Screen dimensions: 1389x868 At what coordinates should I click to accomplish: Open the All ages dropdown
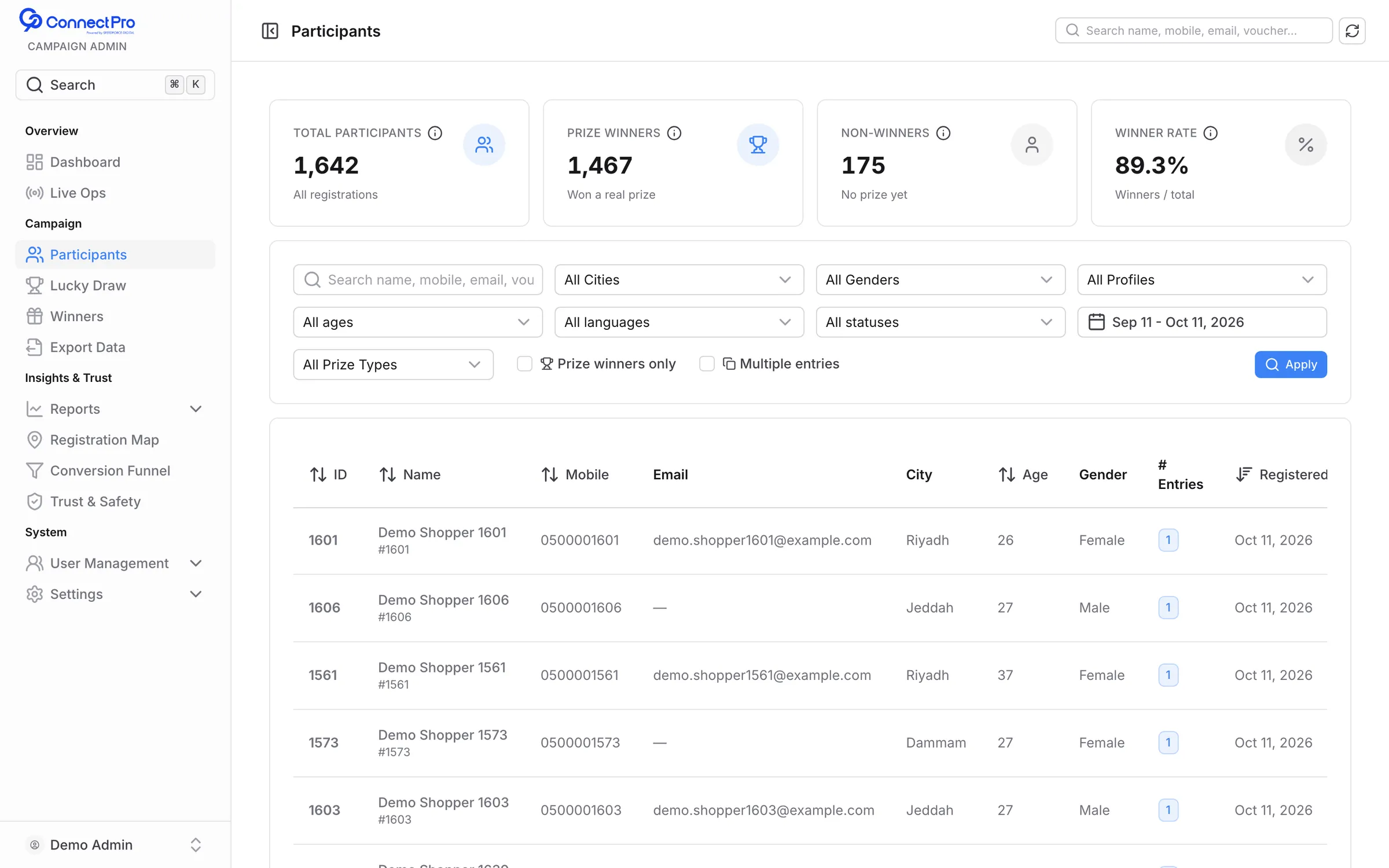pos(418,322)
